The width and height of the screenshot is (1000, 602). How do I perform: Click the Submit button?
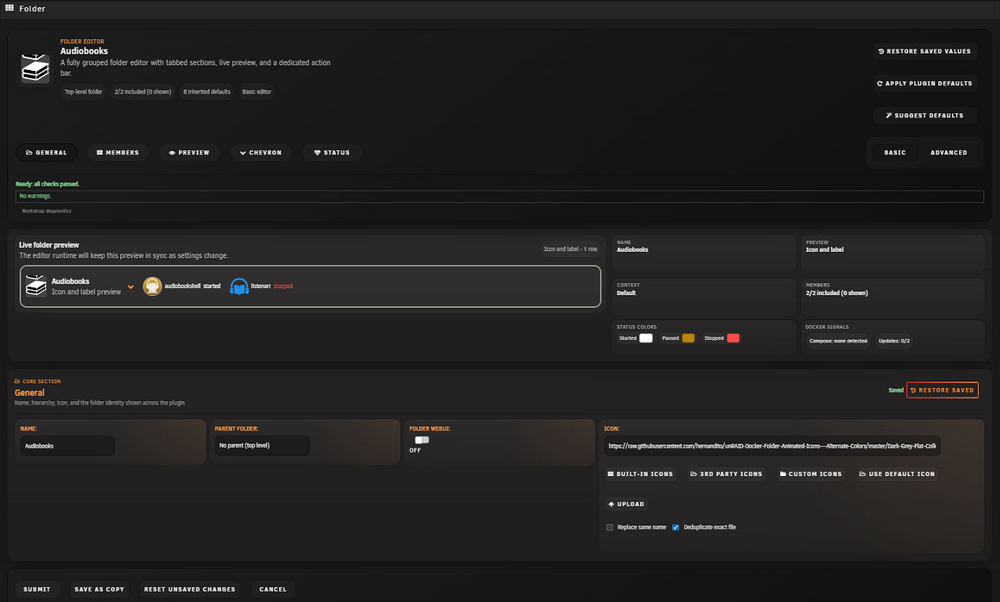point(37,589)
